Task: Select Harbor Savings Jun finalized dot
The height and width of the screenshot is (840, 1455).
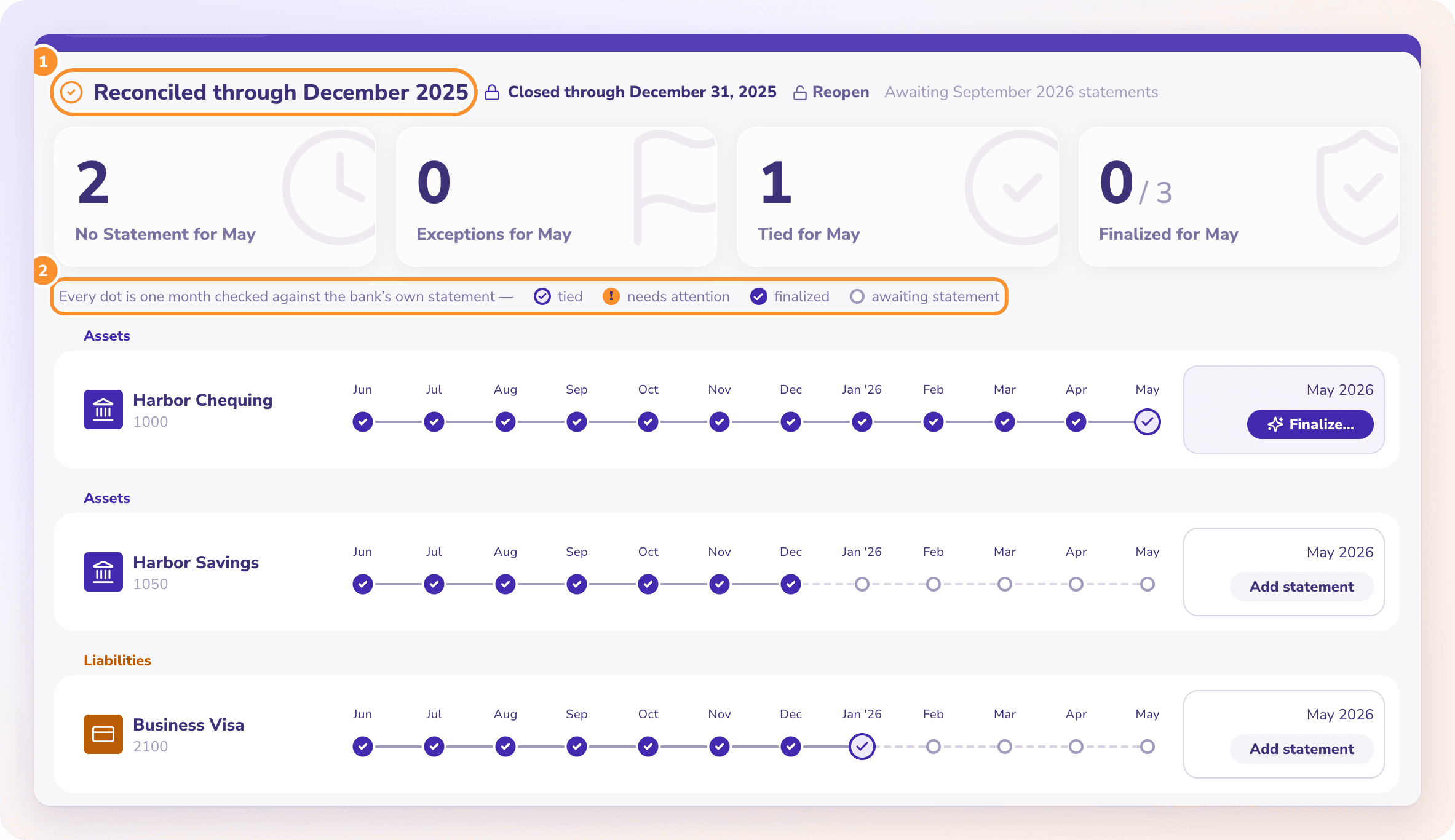Action: pos(363,584)
